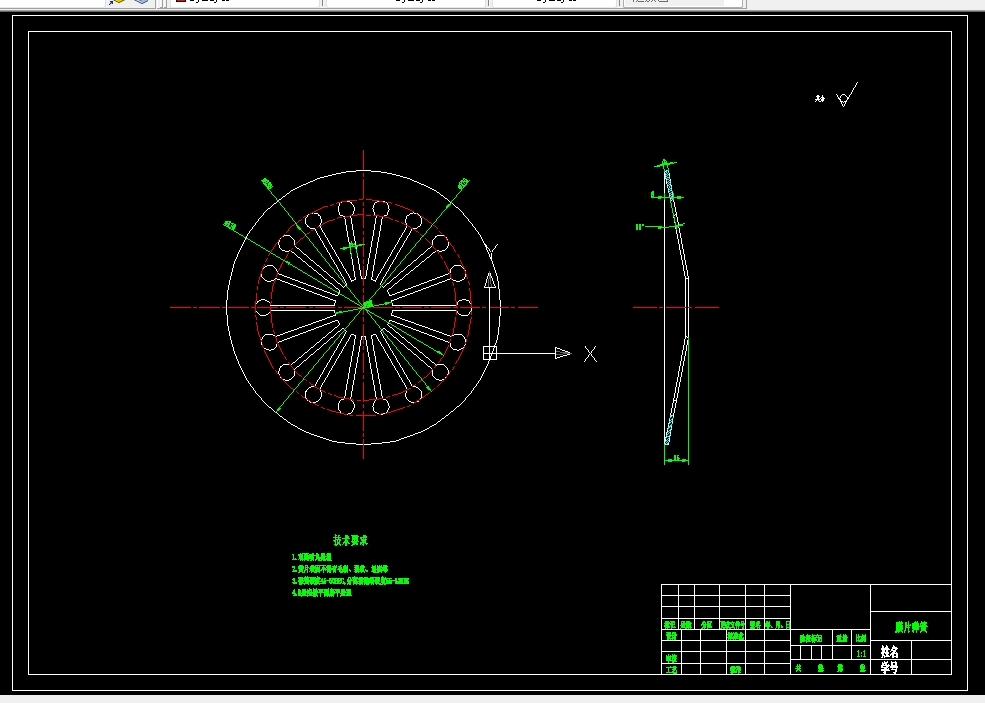Click the UCS X-axis arrowhead
Viewport: 985px width, 703px height.
562,353
